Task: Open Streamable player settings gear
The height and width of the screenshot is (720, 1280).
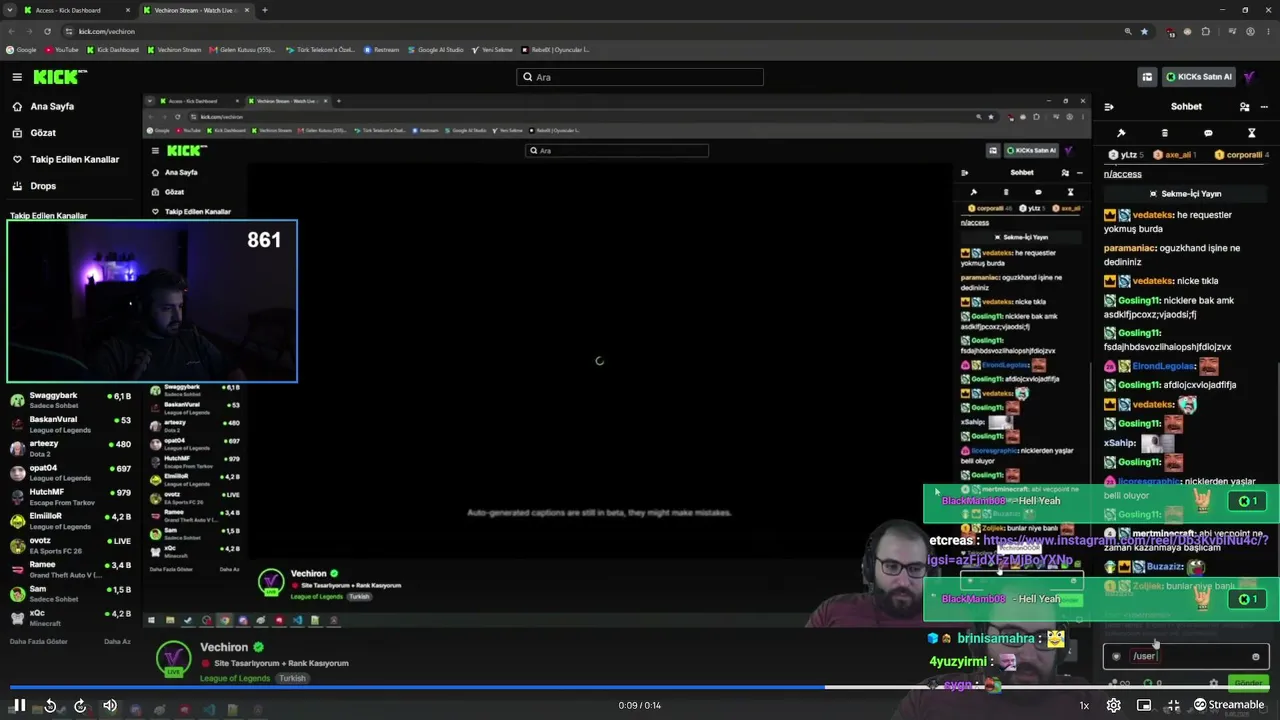Action: click(x=1113, y=705)
